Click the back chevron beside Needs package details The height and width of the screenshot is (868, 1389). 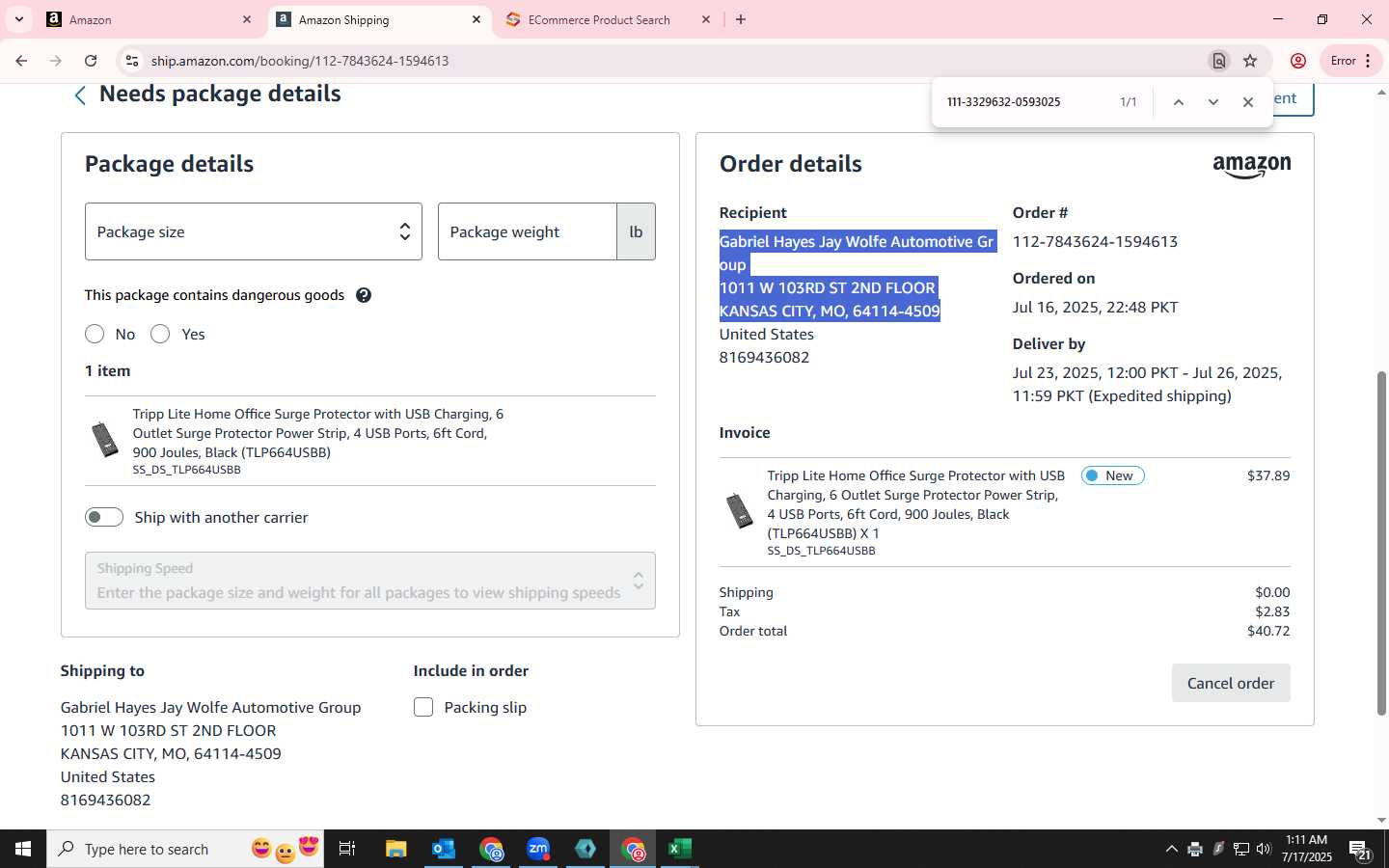[x=80, y=95]
